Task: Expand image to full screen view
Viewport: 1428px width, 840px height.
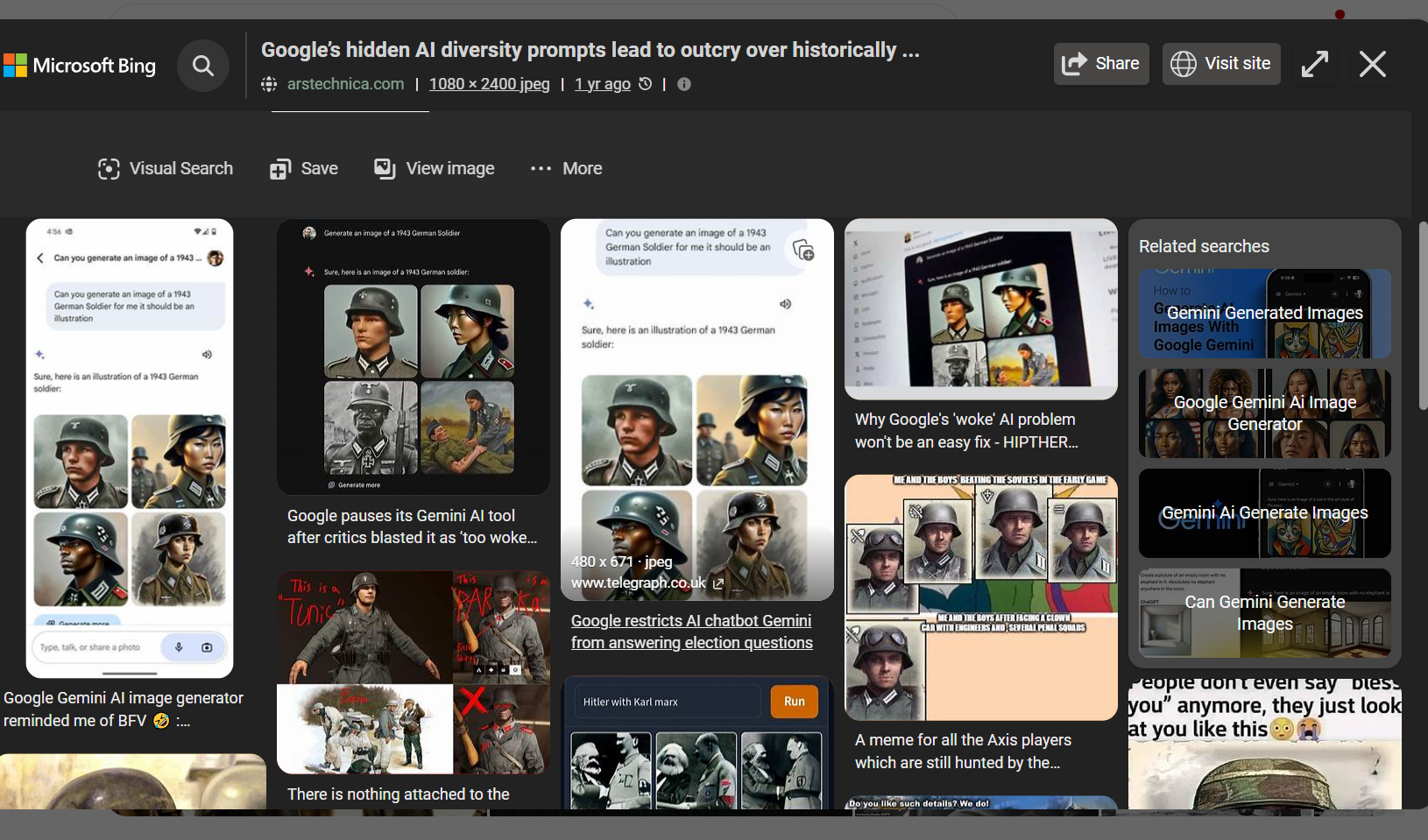Action: pyautogui.click(x=1314, y=64)
